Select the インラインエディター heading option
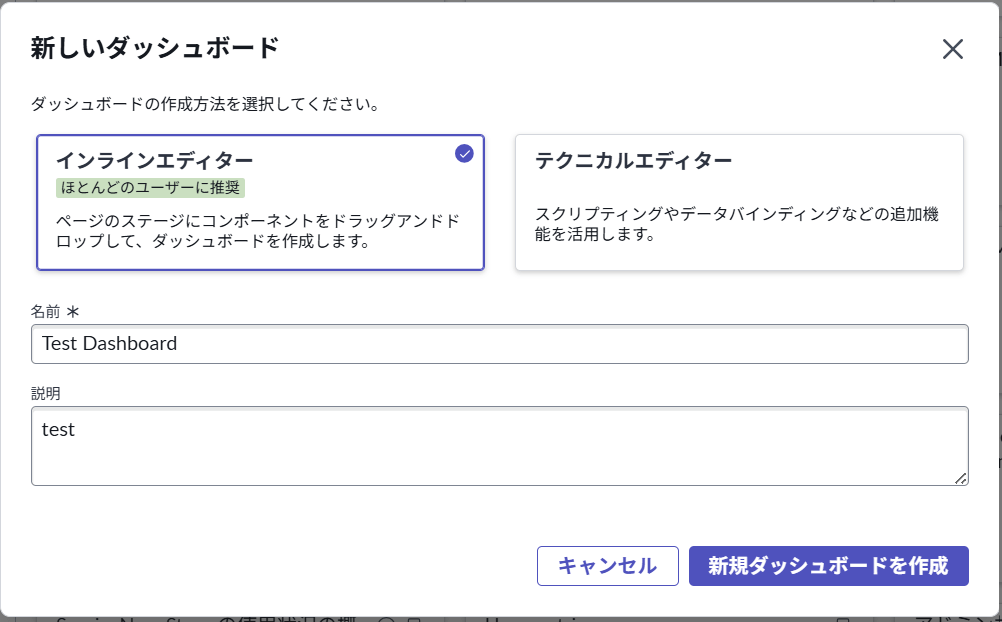This screenshot has width=1002, height=622. 154,160
